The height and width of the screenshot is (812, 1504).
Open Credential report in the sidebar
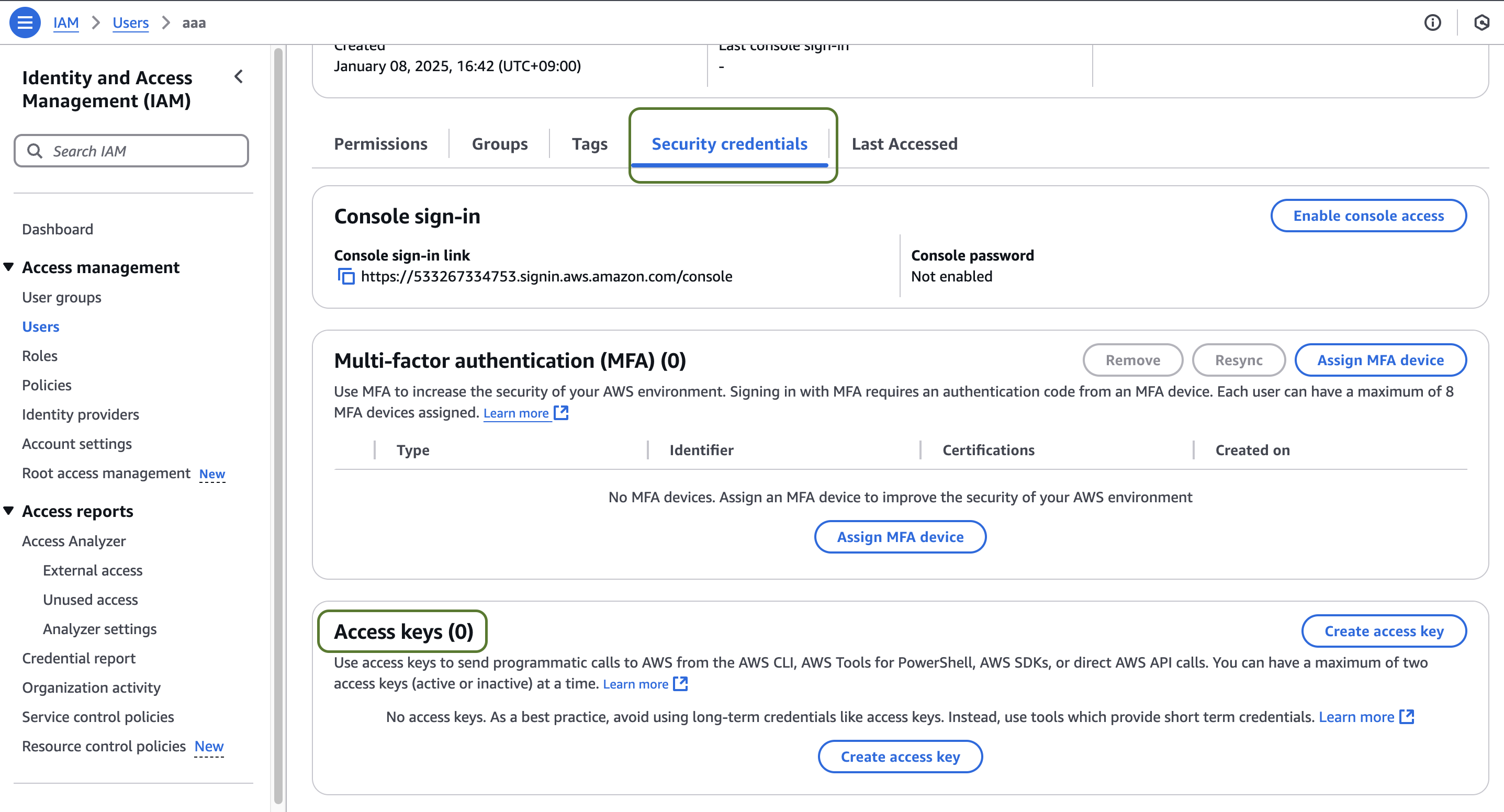click(79, 659)
